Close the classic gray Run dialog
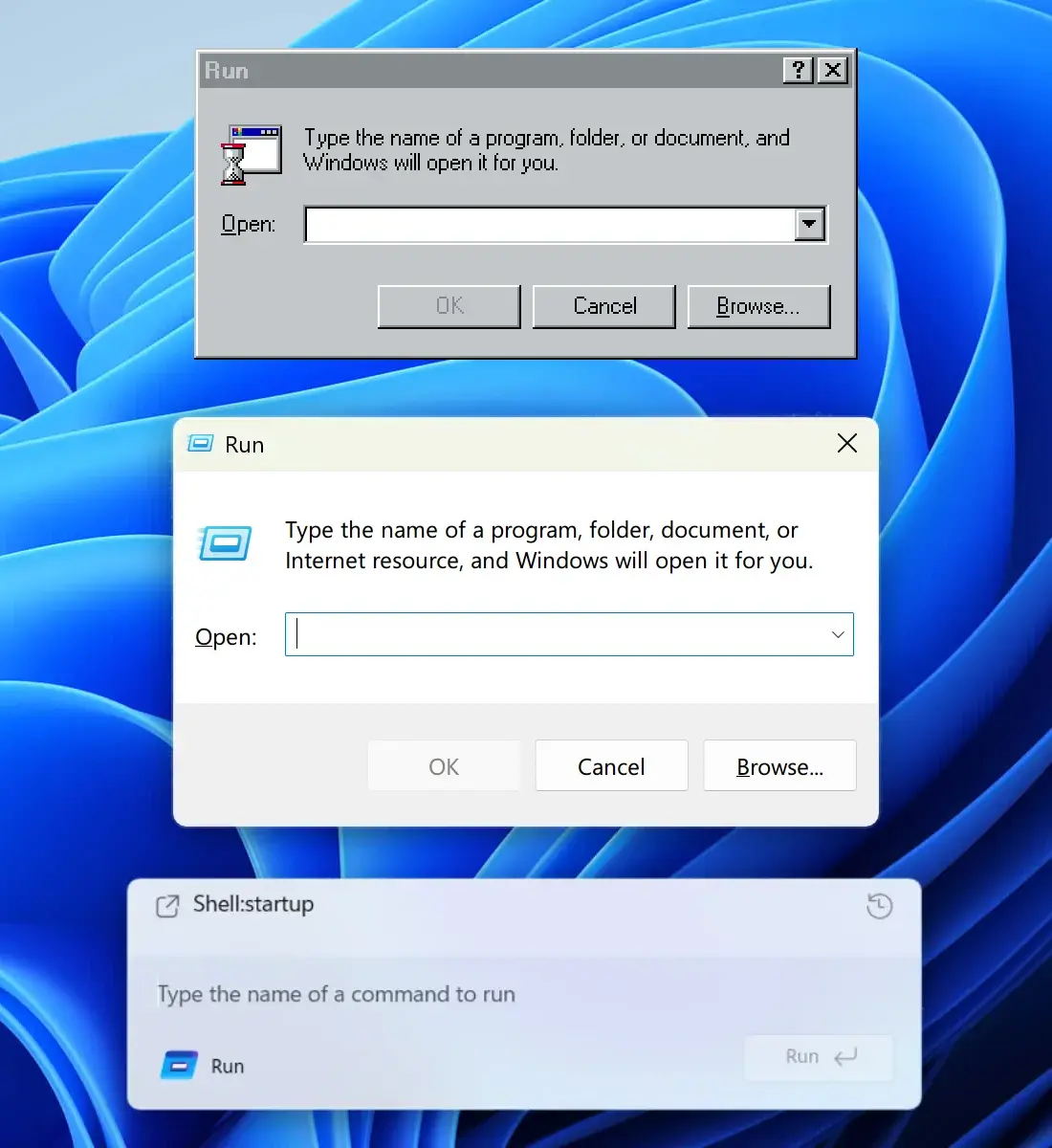Screen dimensions: 1052x1148 click(833, 71)
